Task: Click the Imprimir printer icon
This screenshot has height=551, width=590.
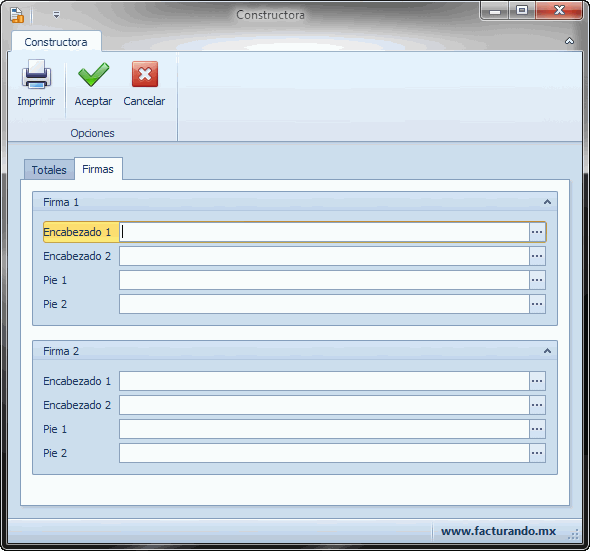Action: click(36, 75)
